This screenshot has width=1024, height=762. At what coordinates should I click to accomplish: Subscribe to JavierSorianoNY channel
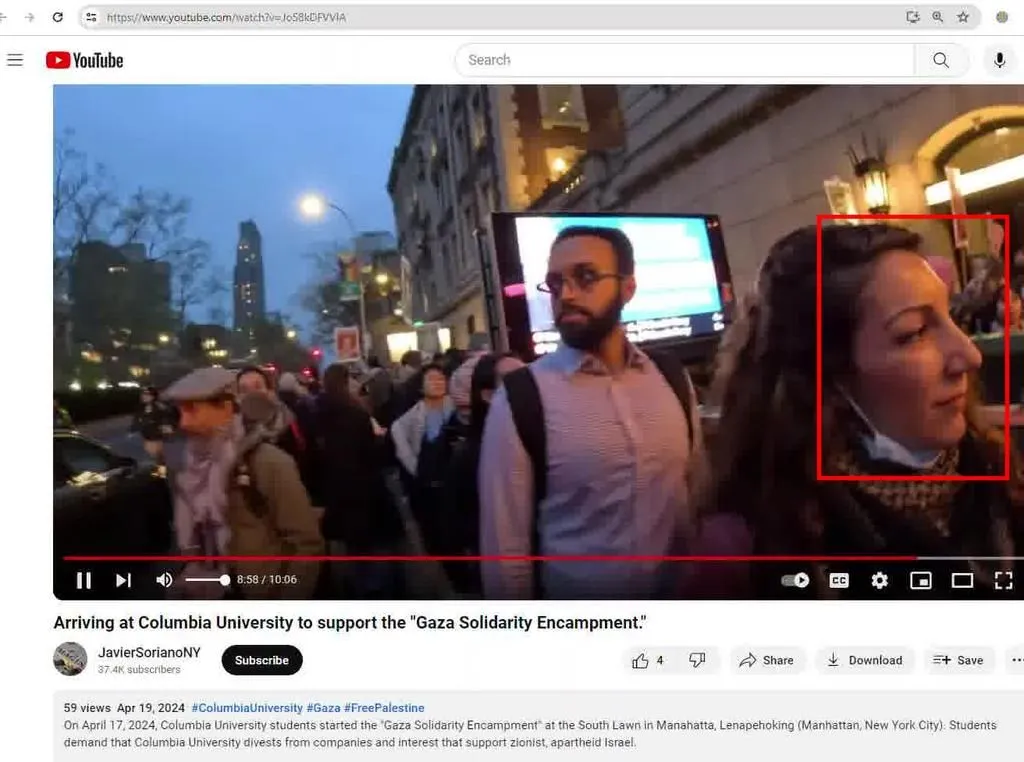click(262, 660)
